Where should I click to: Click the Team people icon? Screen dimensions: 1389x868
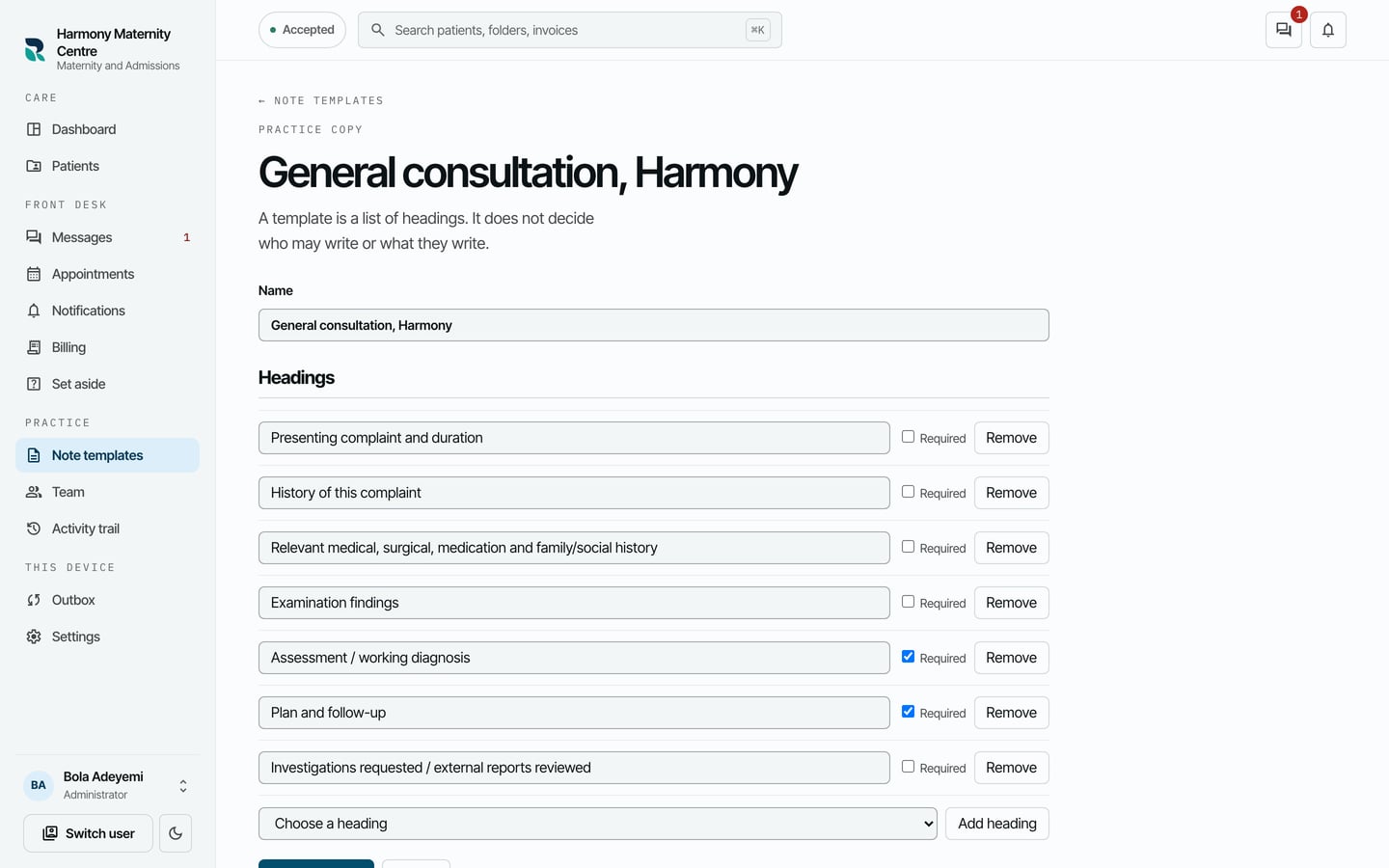point(34,492)
